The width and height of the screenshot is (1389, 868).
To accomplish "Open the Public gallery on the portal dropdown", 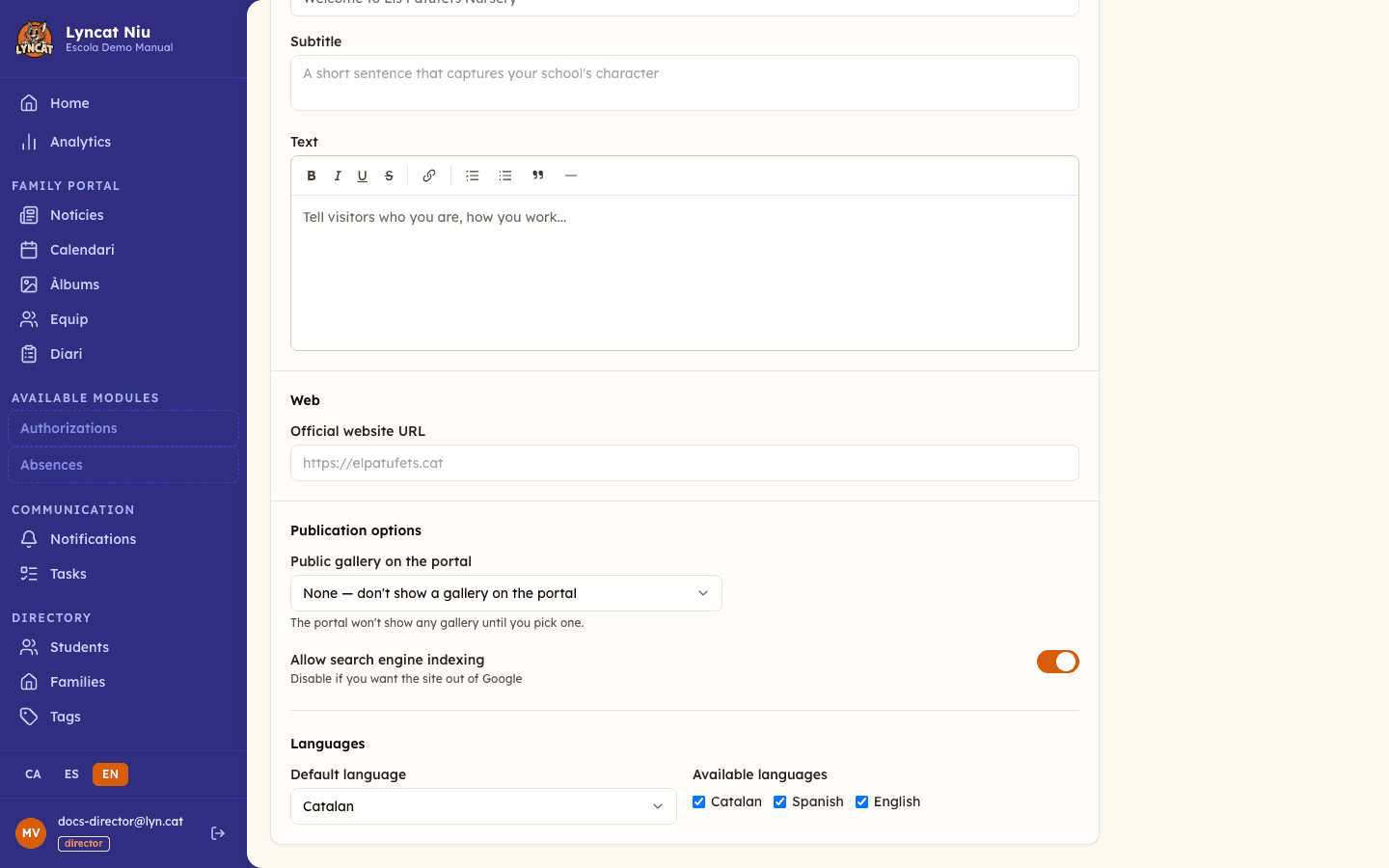I will pos(506,593).
